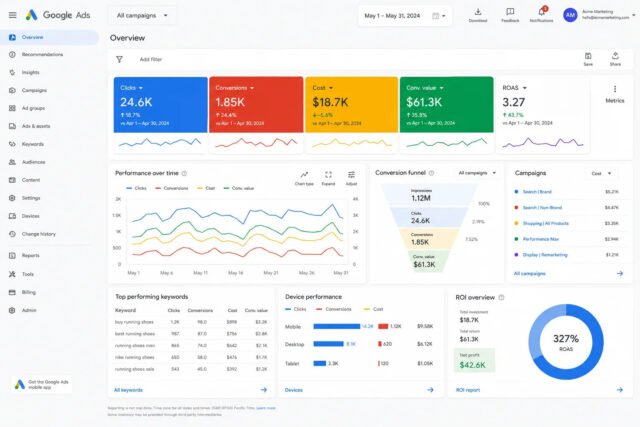This screenshot has height=427, width=640.
Task: Click the Conversion funnel help icon
Action: pos(431,173)
